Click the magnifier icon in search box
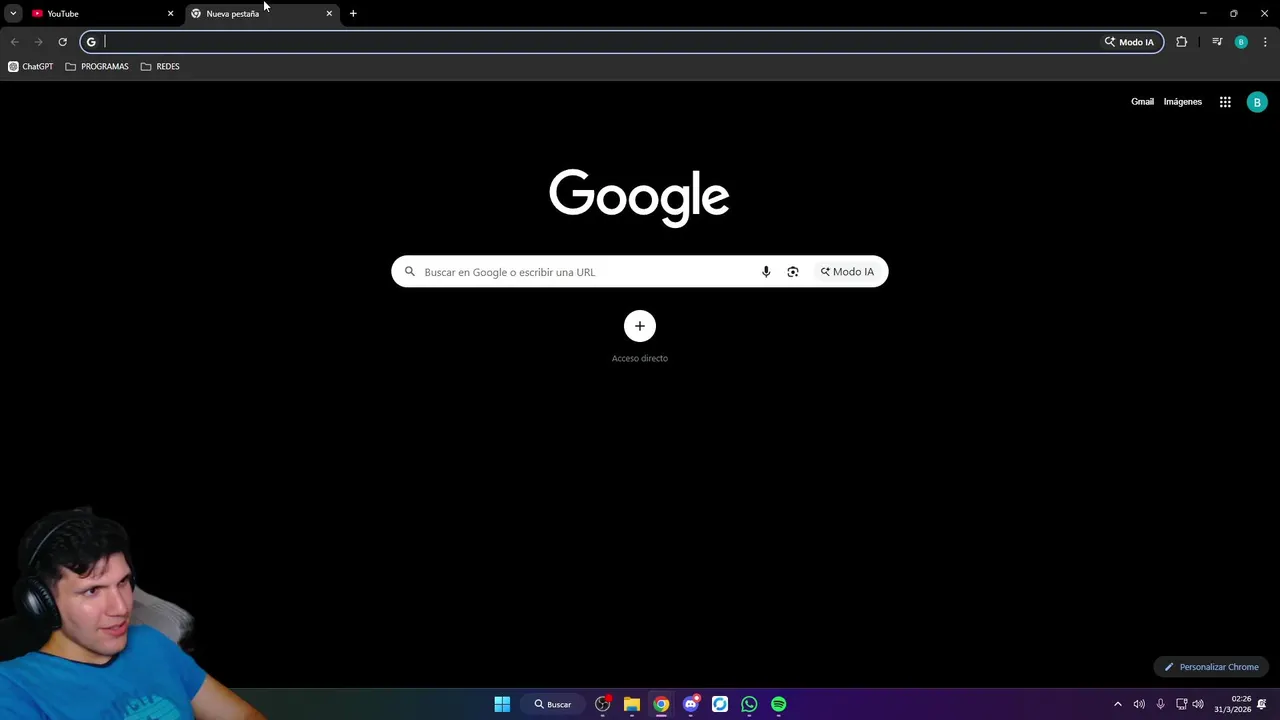 click(x=409, y=272)
